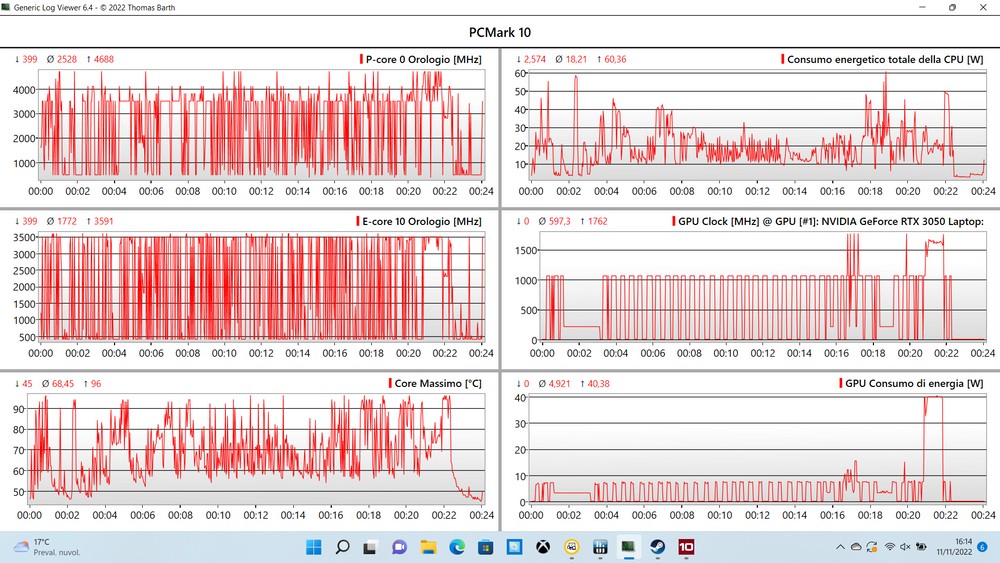
Task: Click the CPU power average 18,21
Action: point(576,59)
